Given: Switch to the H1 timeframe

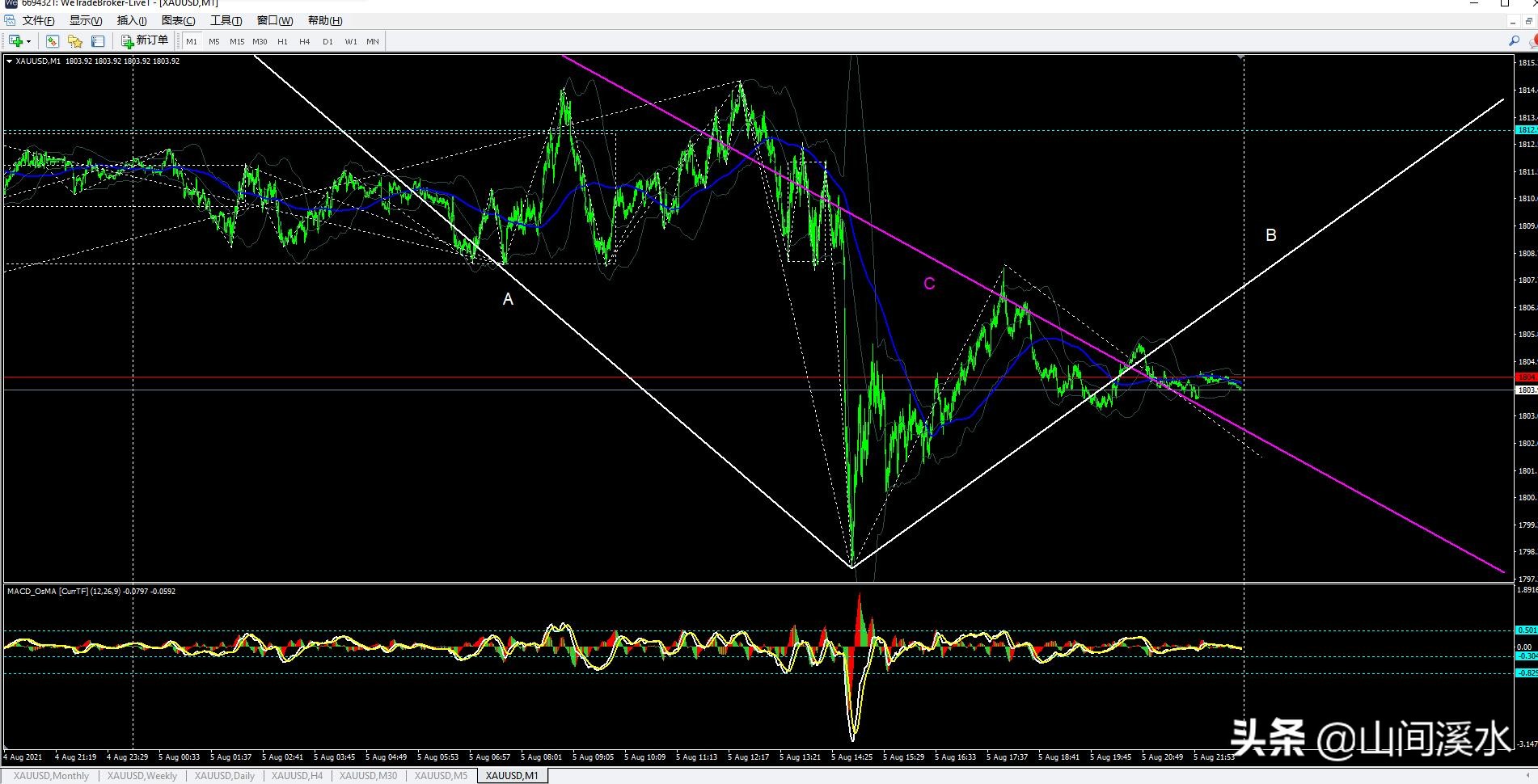Looking at the screenshot, I should pyautogui.click(x=282, y=41).
